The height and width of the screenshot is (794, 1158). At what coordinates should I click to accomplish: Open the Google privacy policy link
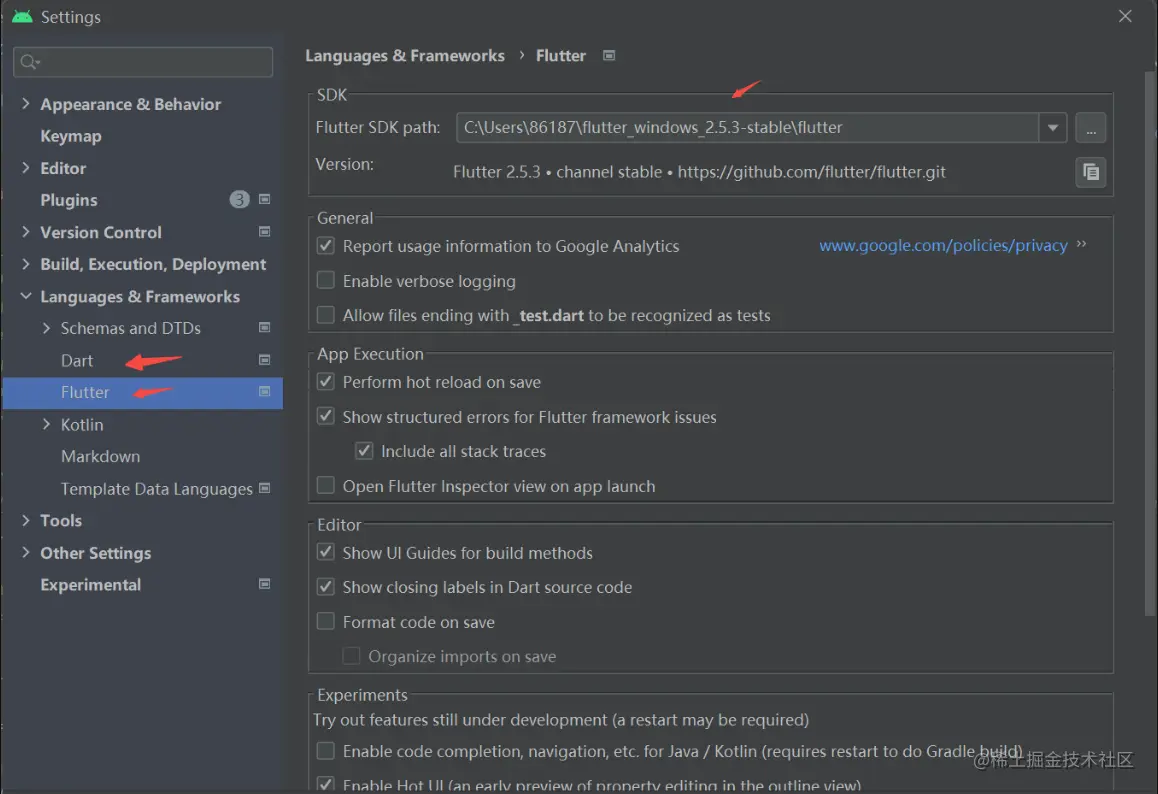click(x=943, y=246)
